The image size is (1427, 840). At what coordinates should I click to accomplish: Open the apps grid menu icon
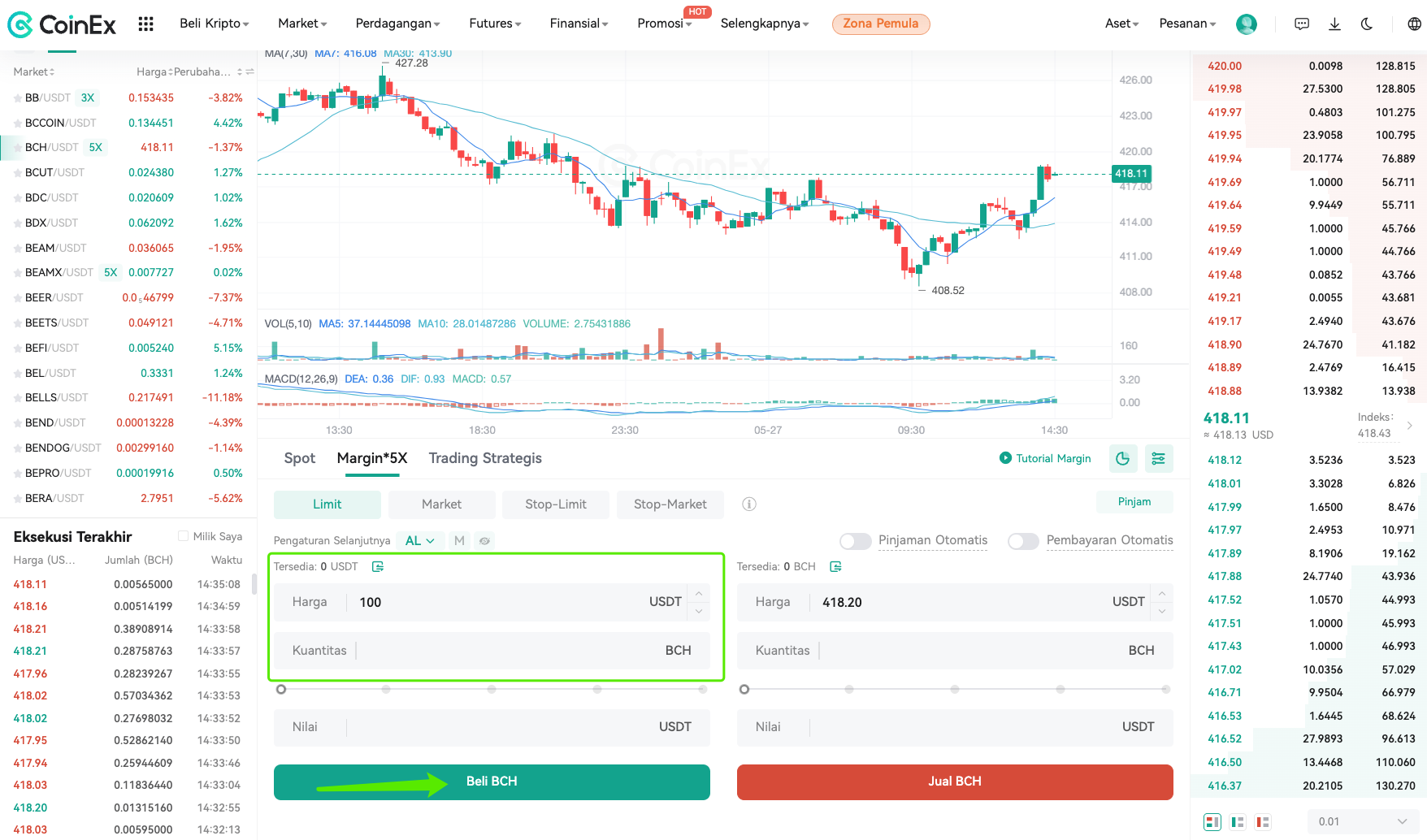(145, 24)
